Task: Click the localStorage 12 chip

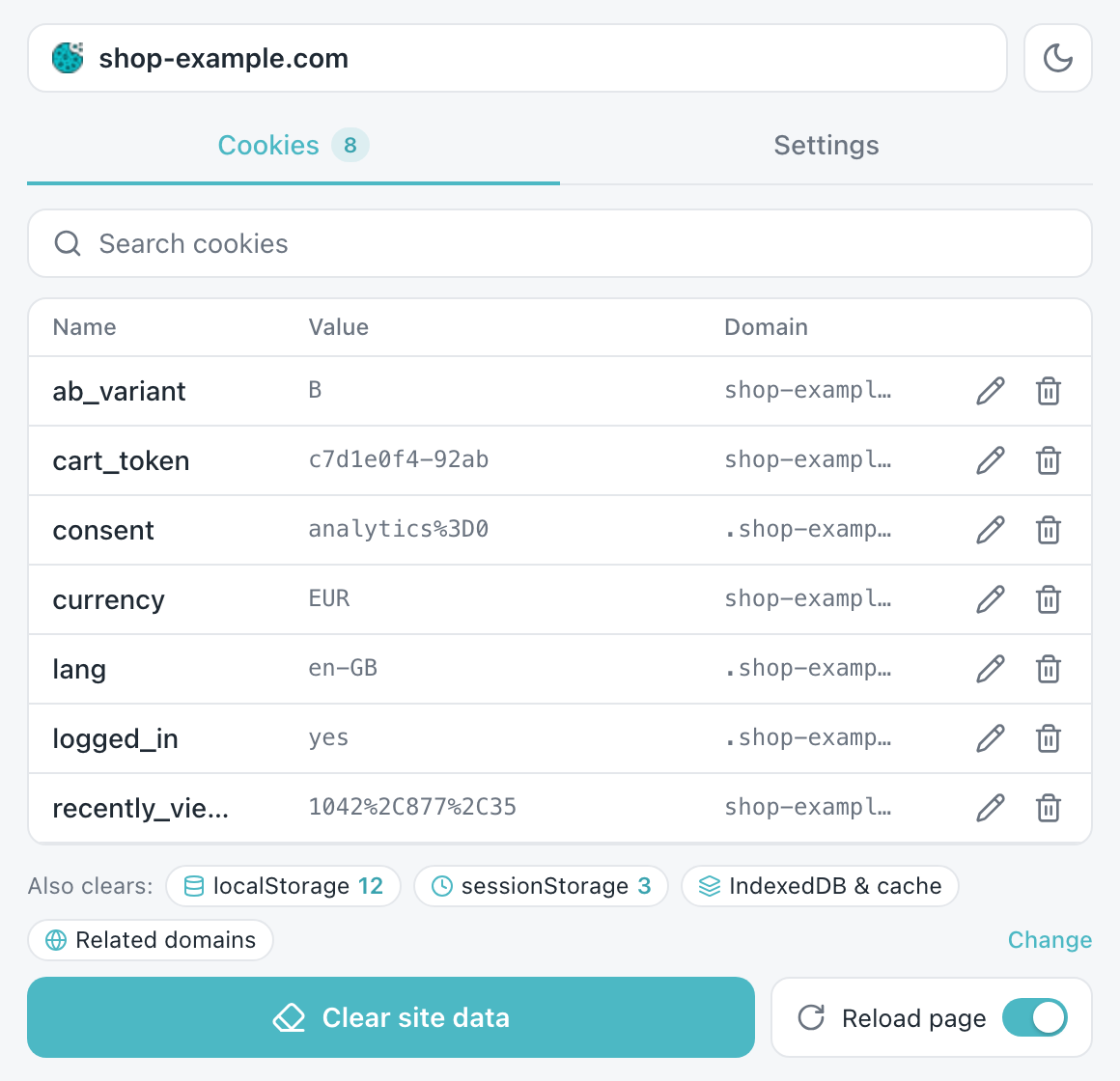Action: (x=284, y=886)
